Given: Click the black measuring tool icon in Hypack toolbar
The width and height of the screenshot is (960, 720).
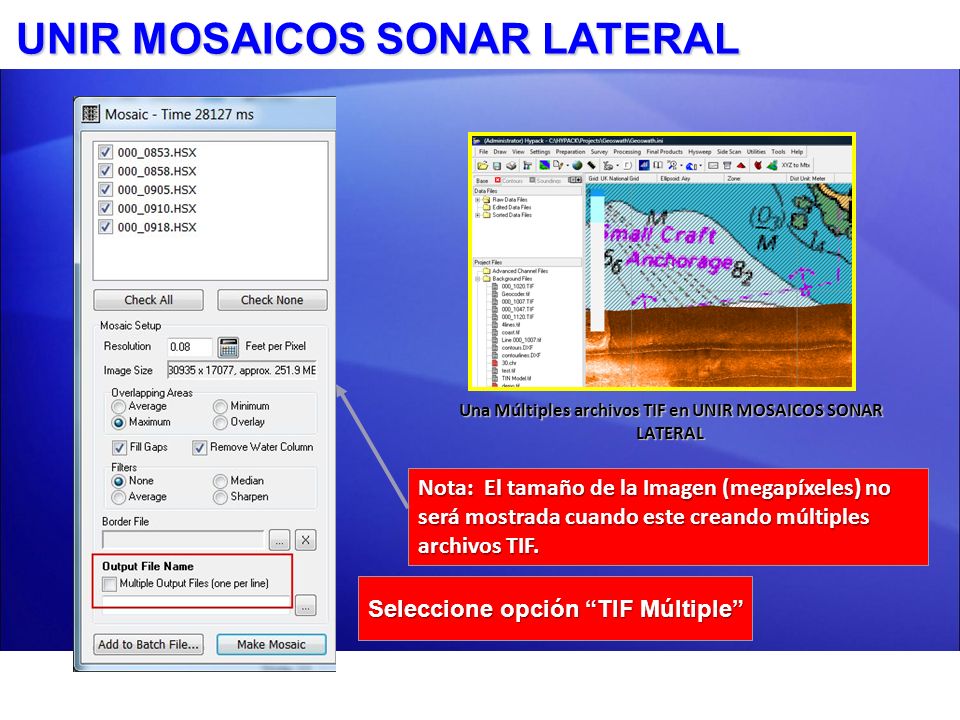Looking at the screenshot, I should [591, 165].
